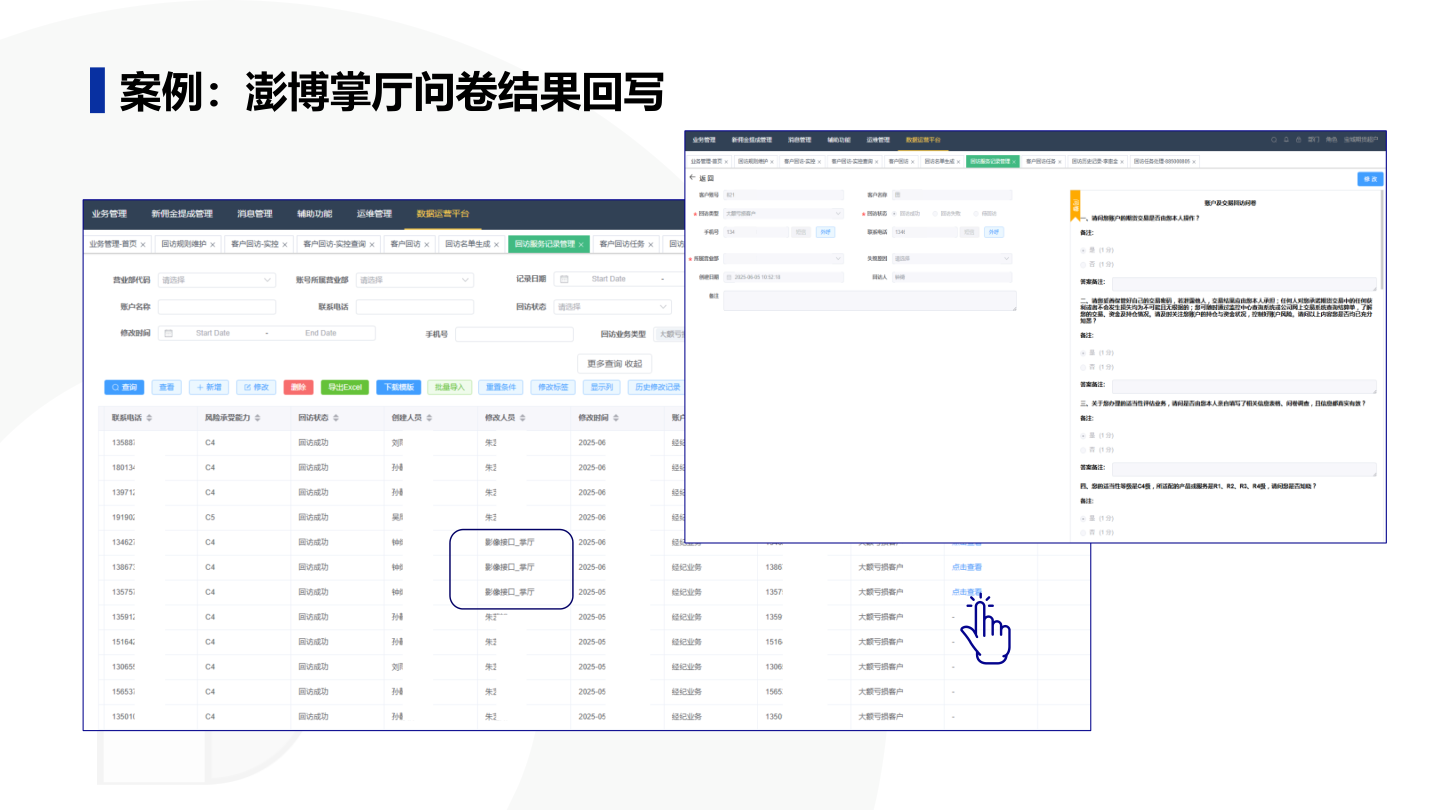The width and height of the screenshot is (1440, 810).
Task: Click the red 删除 button
Action: (x=298, y=387)
